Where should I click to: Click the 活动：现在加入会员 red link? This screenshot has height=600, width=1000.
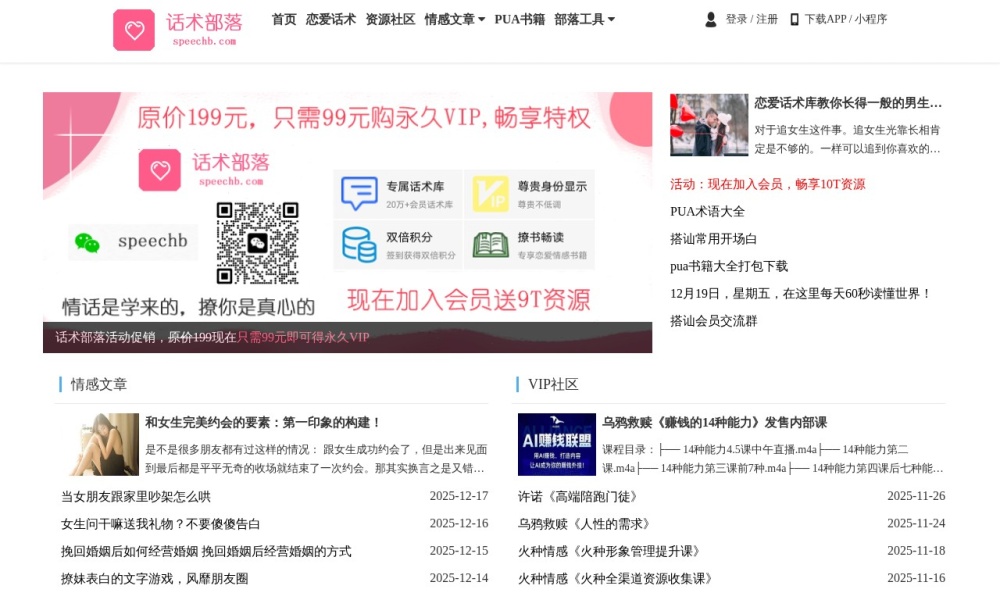pyautogui.click(x=768, y=184)
